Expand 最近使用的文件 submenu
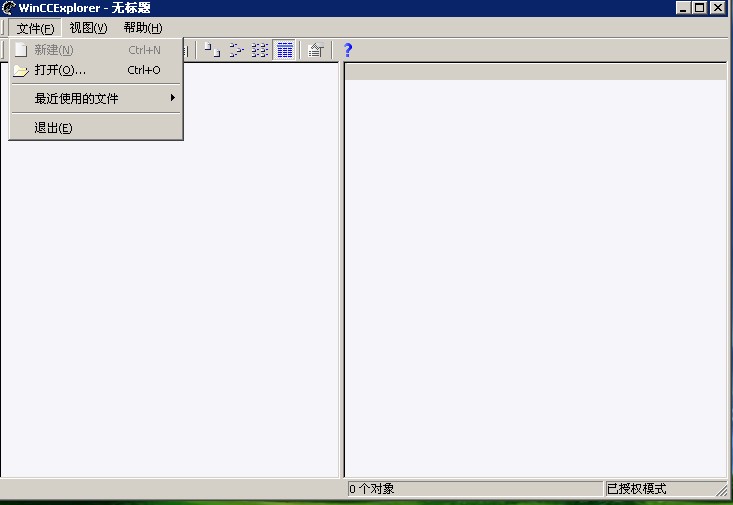Viewport: 733px width, 505px height. point(76,98)
